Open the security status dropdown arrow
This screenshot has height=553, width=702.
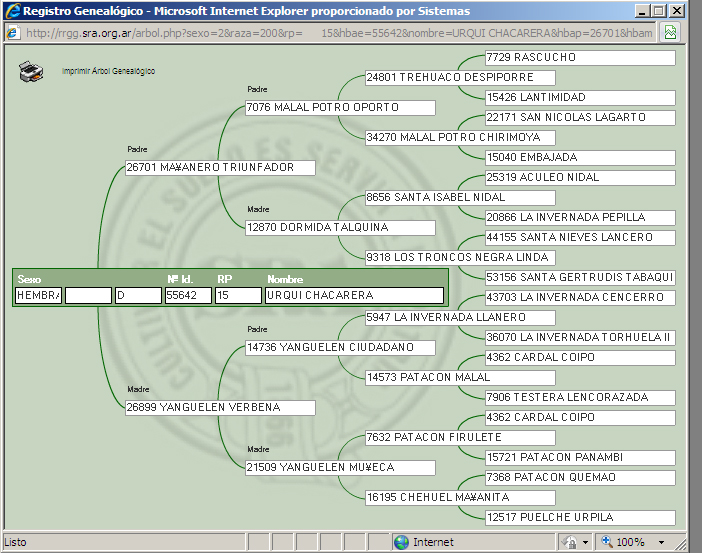(585, 542)
